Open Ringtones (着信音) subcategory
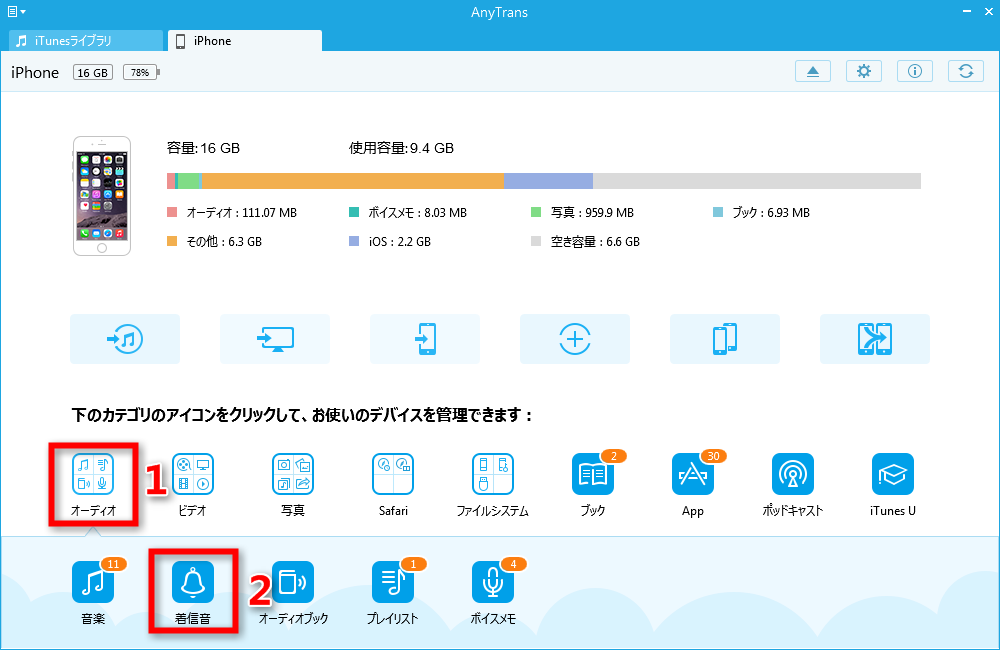The height and width of the screenshot is (650, 1000). (x=193, y=582)
